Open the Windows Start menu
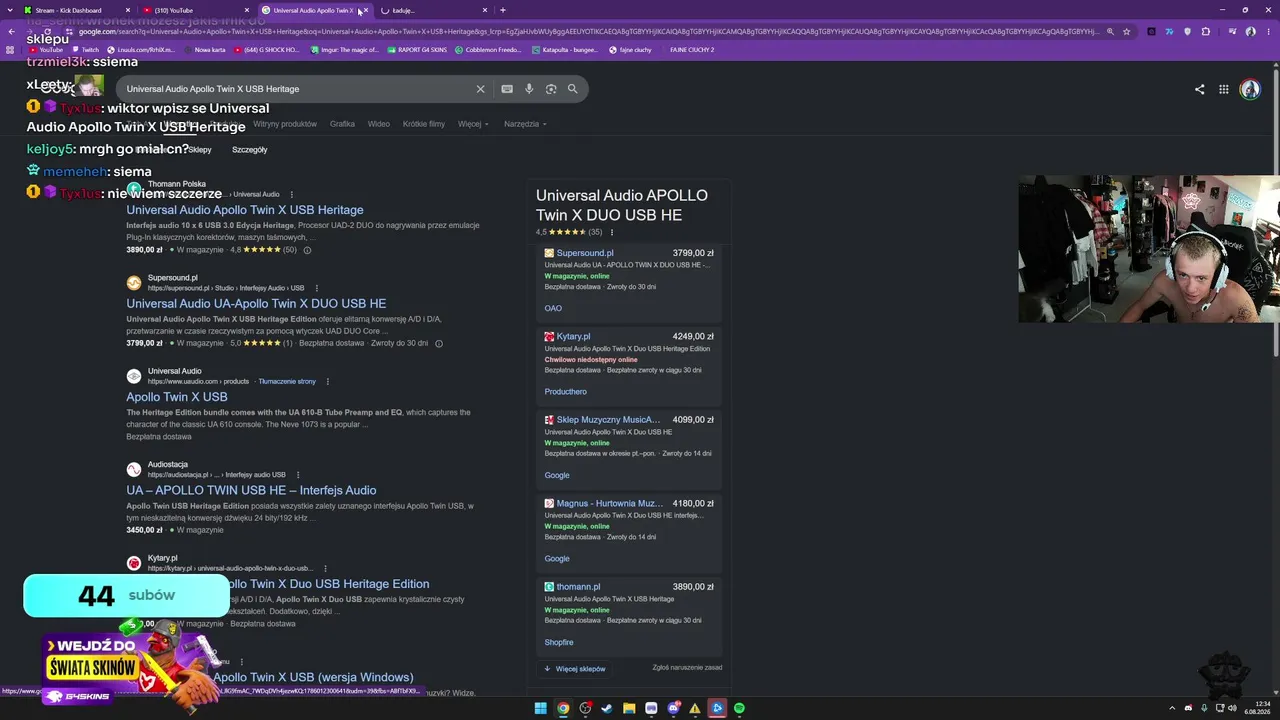Viewport: 1280px width, 720px height. pos(541,708)
